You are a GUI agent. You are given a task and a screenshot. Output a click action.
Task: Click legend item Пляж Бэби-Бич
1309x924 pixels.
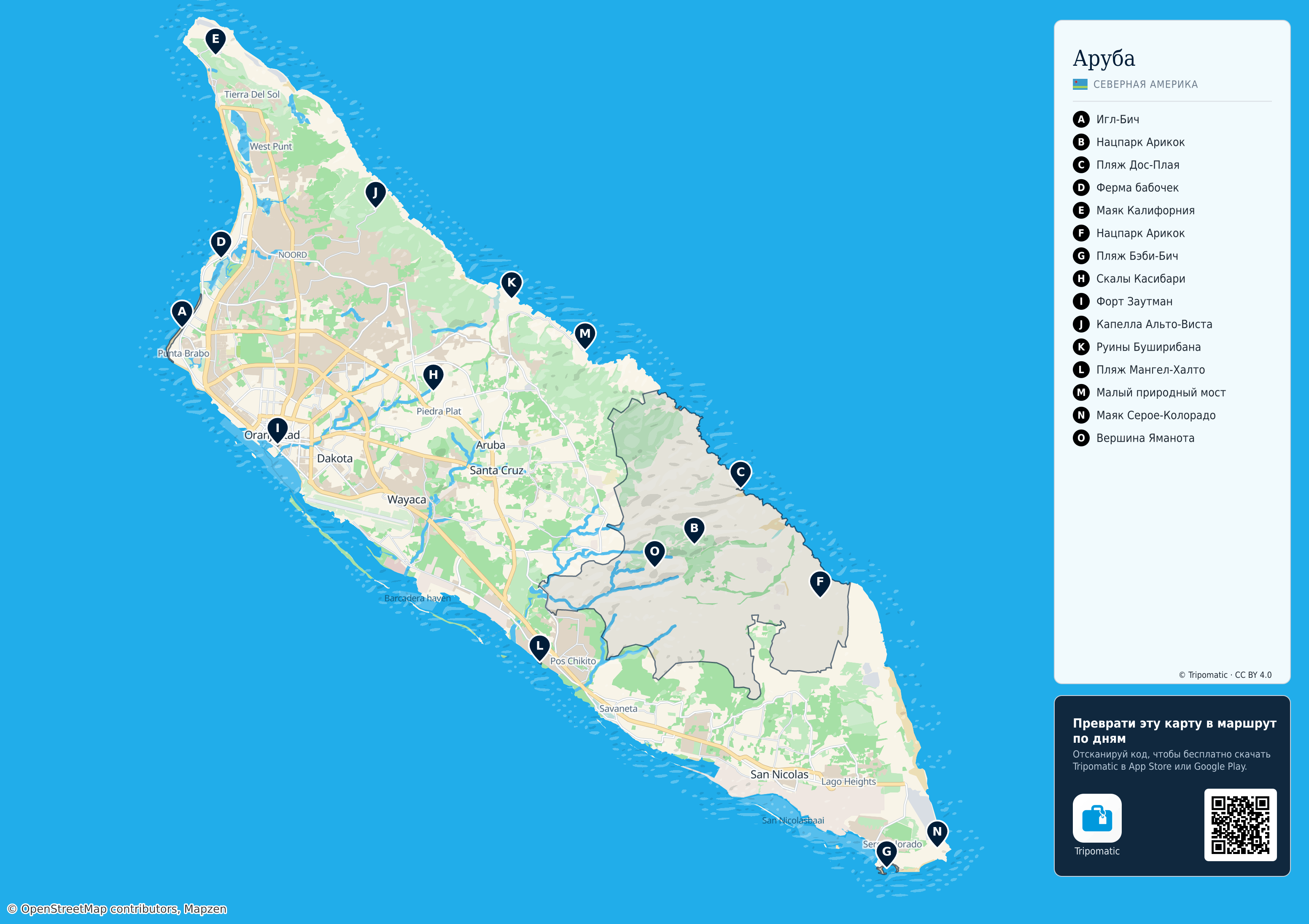click(x=1126, y=256)
